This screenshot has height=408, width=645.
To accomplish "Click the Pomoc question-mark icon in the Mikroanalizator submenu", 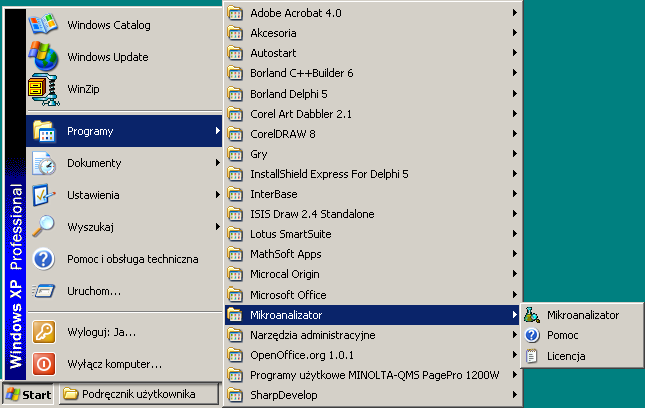I will point(531,335).
